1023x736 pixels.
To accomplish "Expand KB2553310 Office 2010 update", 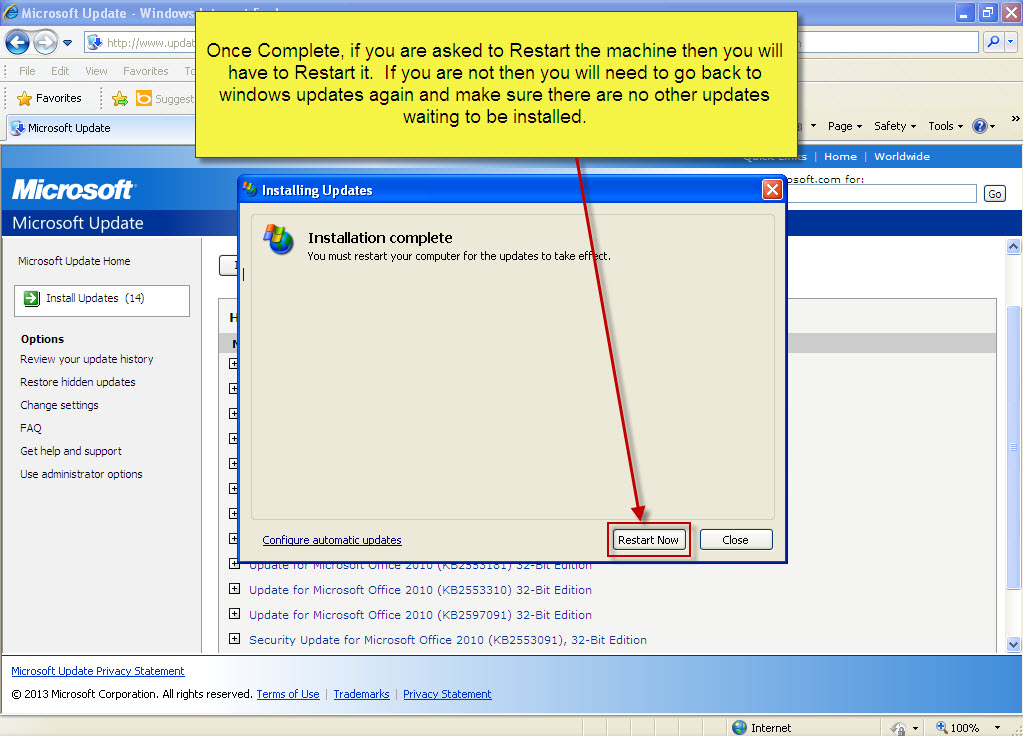I will point(234,589).
